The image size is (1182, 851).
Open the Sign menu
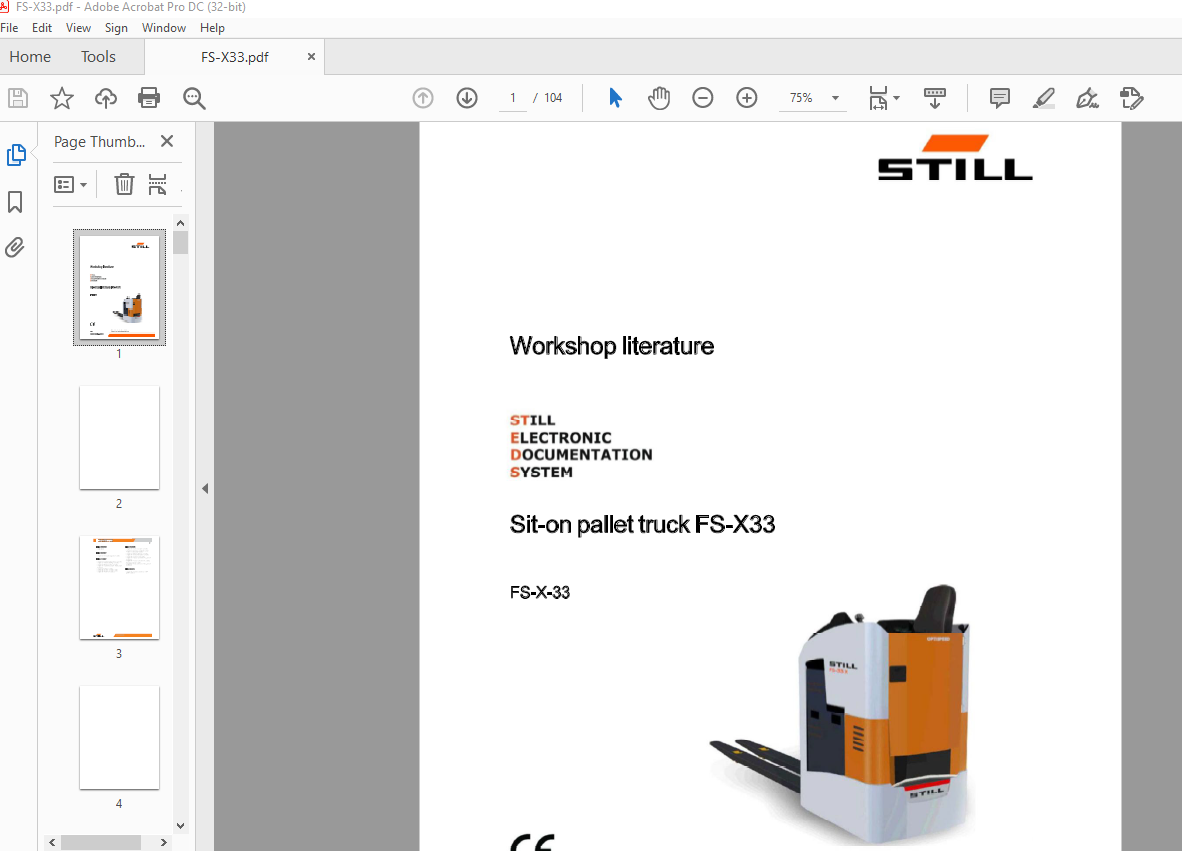click(x=116, y=28)
